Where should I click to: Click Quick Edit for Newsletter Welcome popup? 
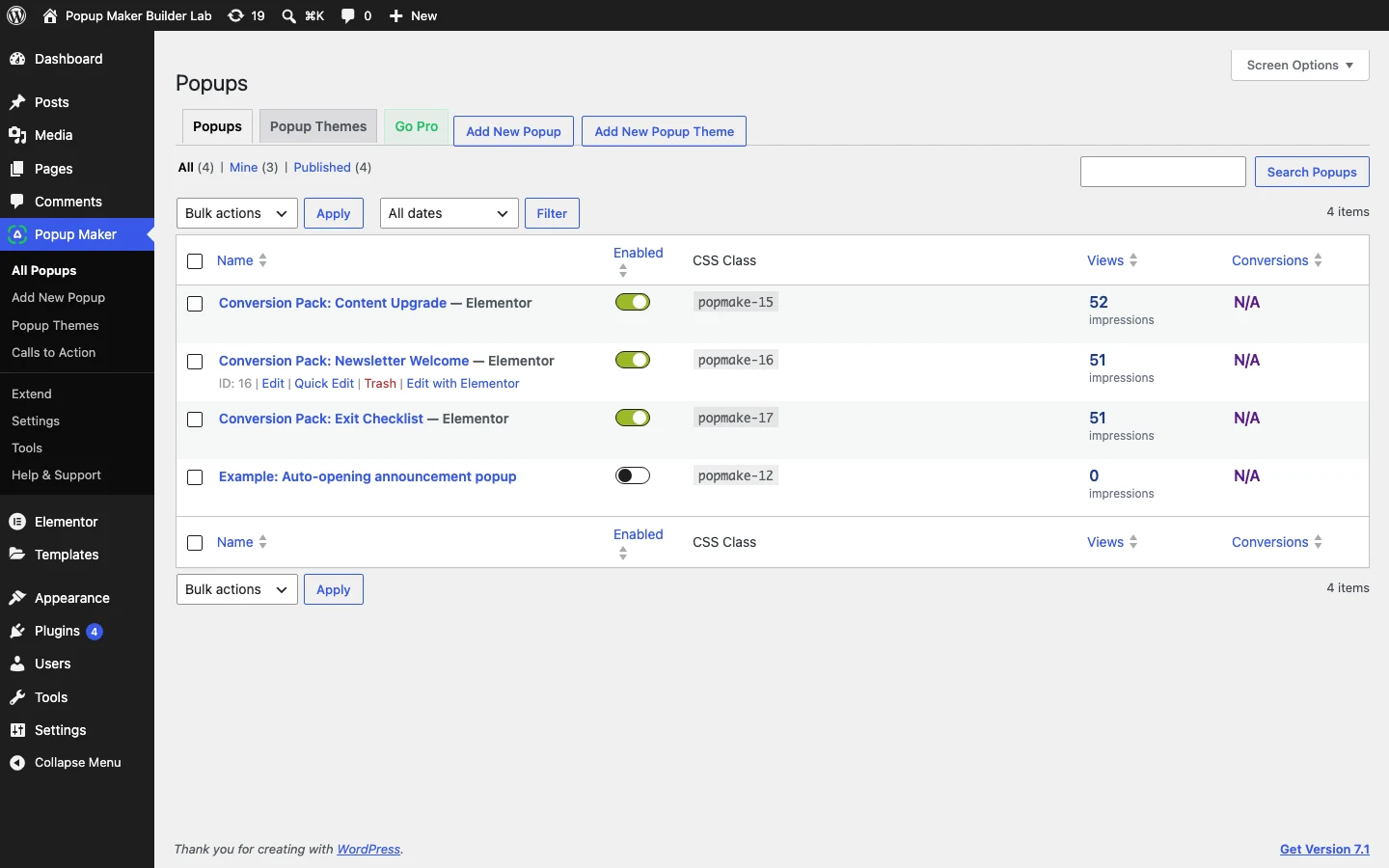click(324, 384)
